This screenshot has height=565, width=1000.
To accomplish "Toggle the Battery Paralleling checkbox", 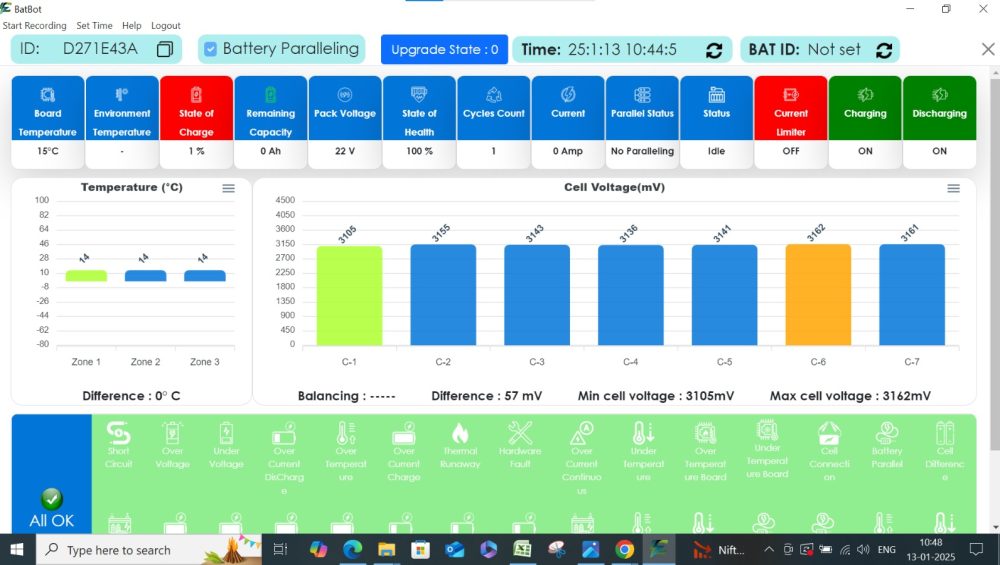I will click(210, 49).
